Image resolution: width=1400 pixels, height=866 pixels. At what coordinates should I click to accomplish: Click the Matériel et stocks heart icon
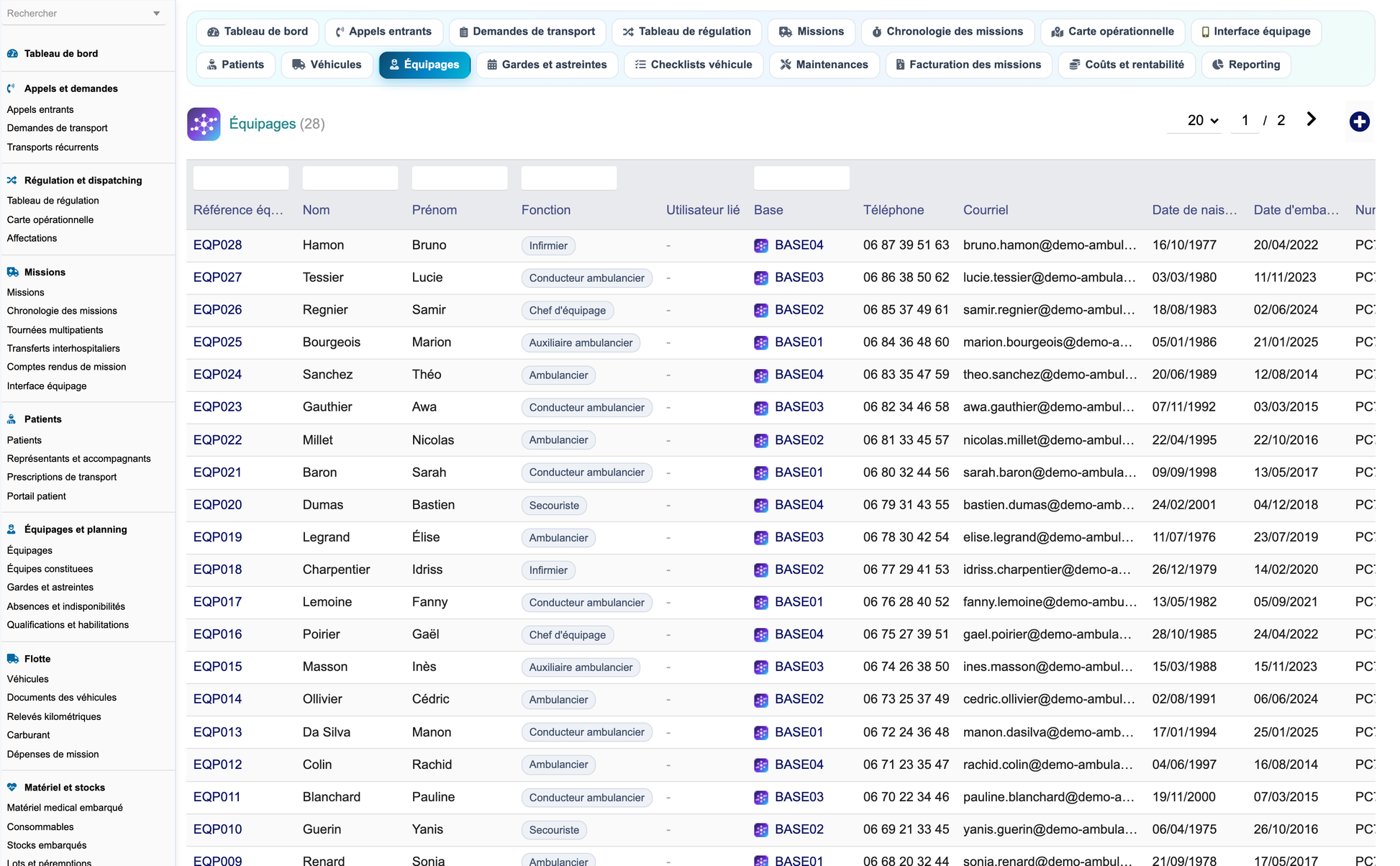pyautogui.click(x=12, y=787)
